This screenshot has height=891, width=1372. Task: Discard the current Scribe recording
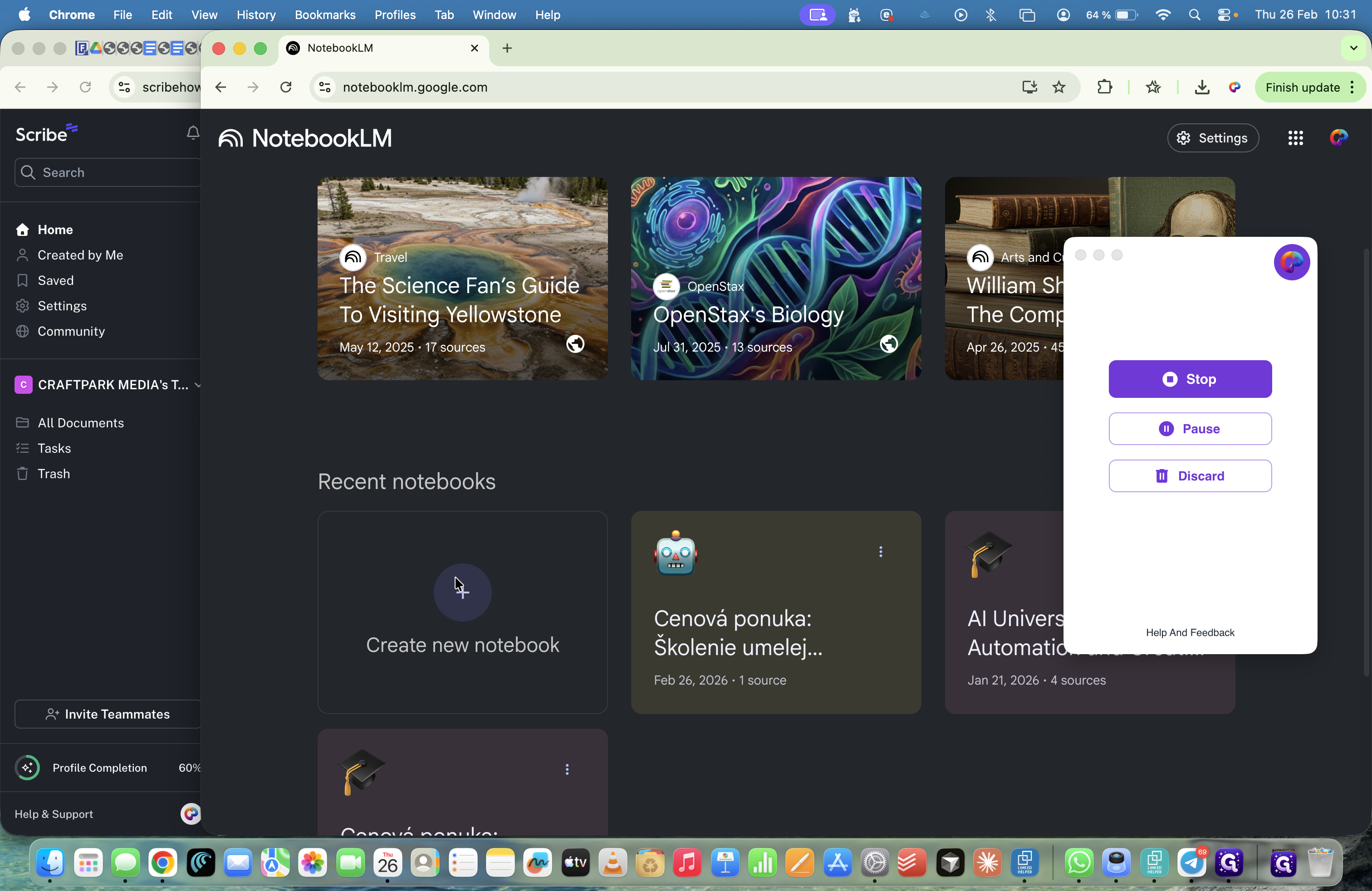click(x=1189, y=476)
